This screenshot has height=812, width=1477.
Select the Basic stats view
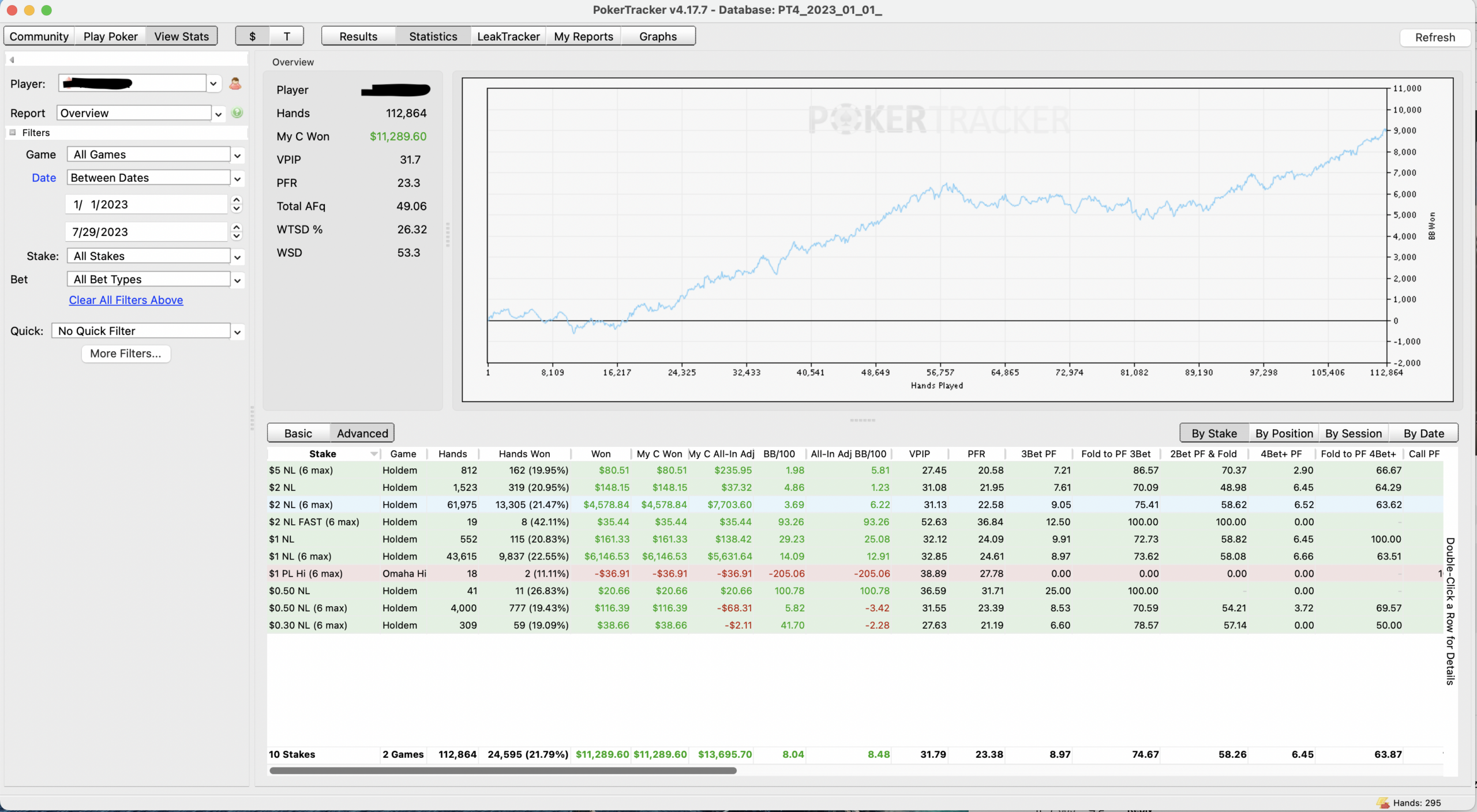(x=298, y=433)
